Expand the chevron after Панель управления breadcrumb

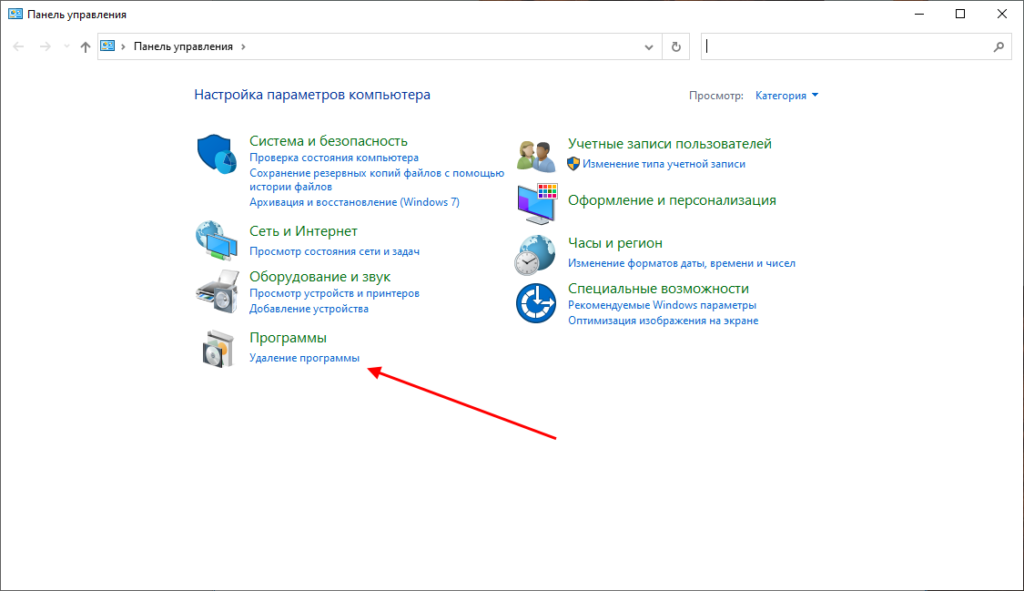click(243, 46)
